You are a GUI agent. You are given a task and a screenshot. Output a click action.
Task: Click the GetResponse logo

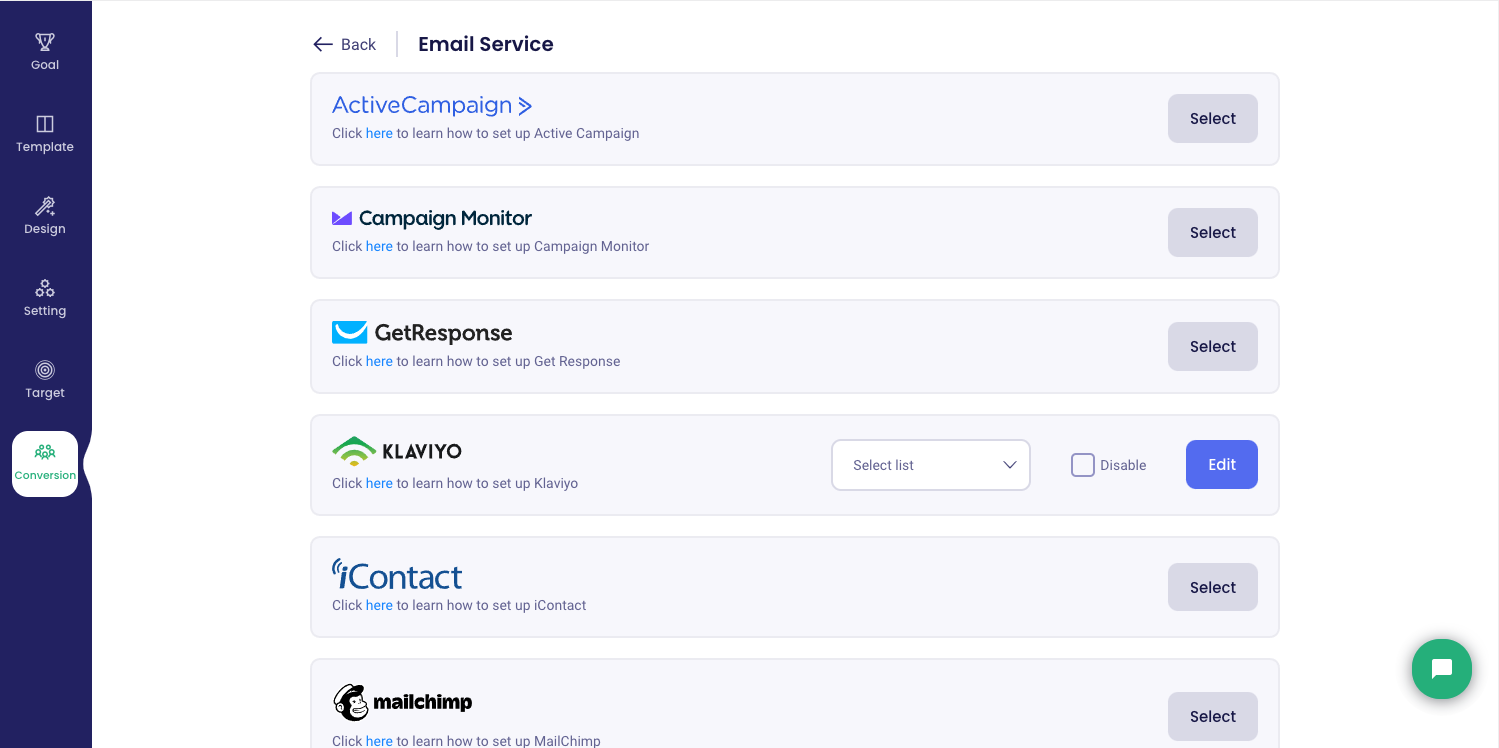(422, 333)
